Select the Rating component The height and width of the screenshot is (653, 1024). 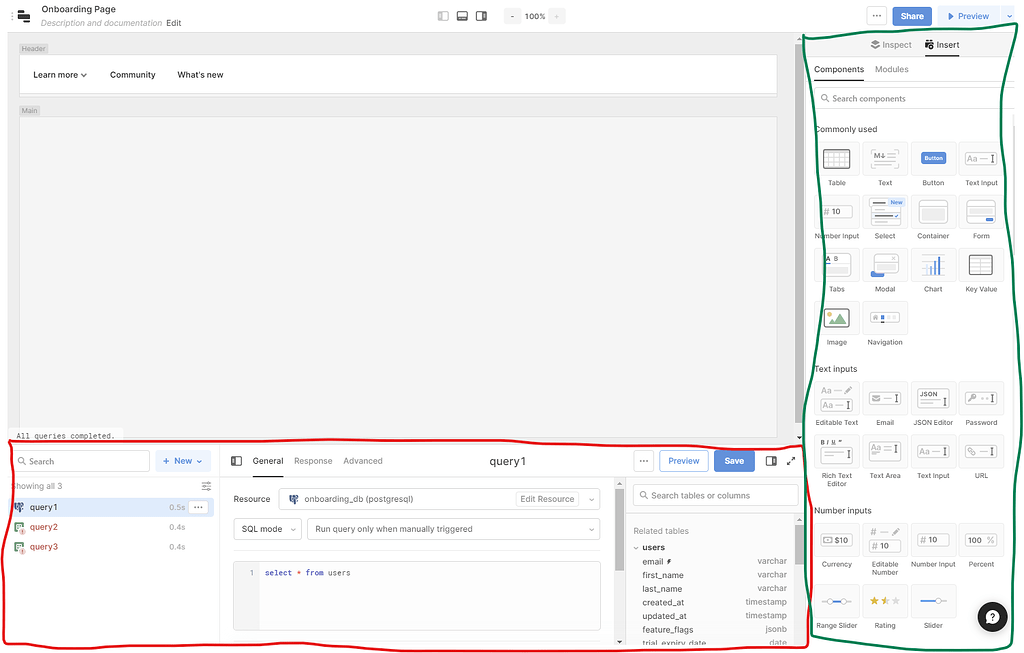[884, 600]
